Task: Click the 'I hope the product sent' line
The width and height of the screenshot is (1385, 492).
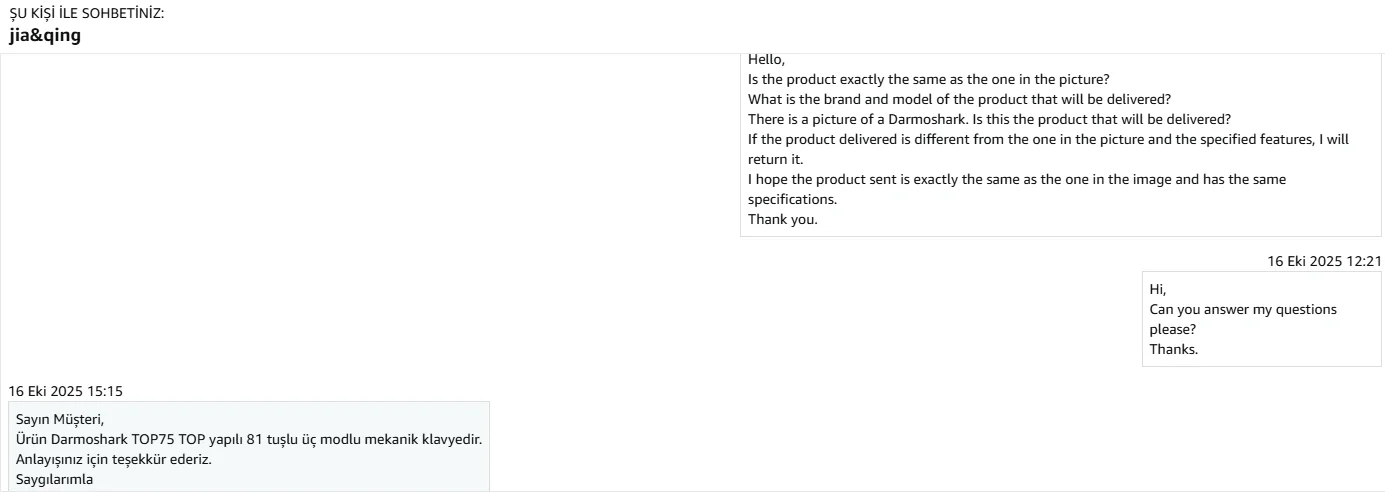Action: (x=1016, y=179)
